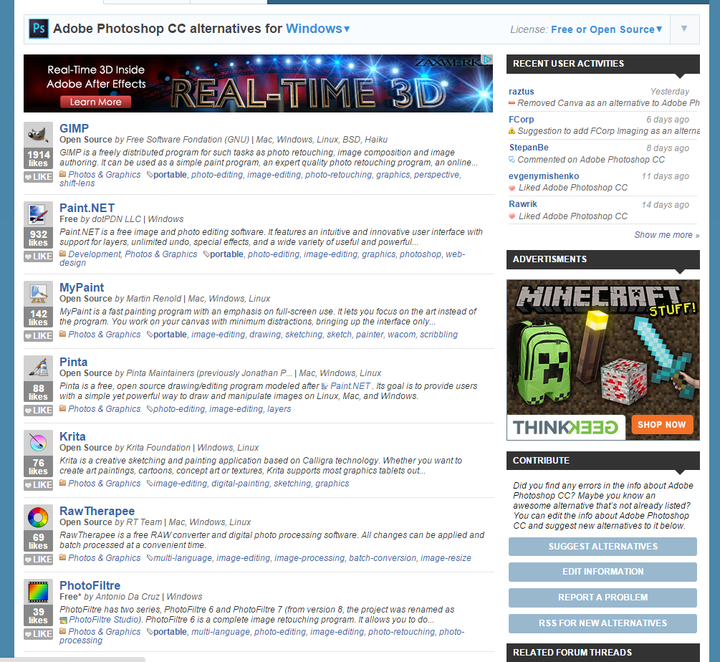Open the Pinta app icon
720x662 pixels.
[38, 367]
